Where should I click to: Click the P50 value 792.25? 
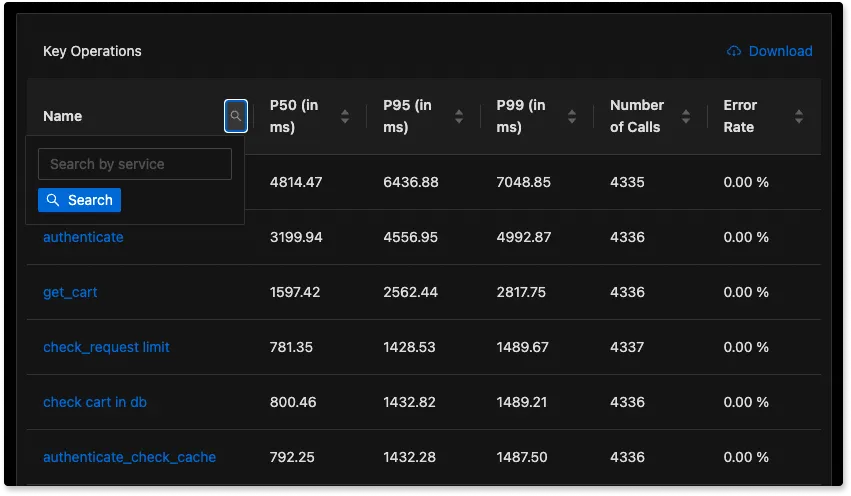(292, 457)
